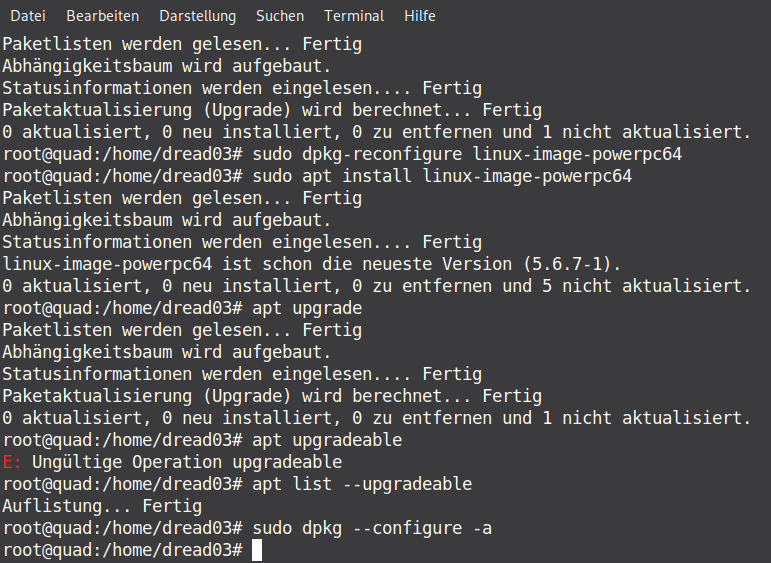This screenshot has height=563, width=771.
Task: Click the block cursor at the last prompt
Action: coord(257,550)
